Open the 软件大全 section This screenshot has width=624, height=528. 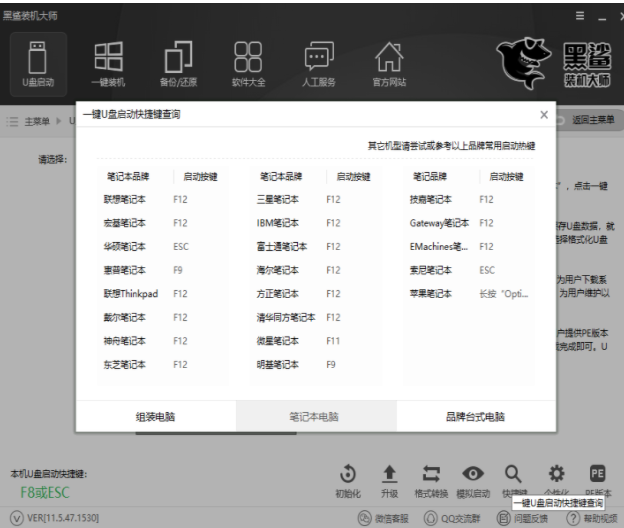[x=248, y=64]
